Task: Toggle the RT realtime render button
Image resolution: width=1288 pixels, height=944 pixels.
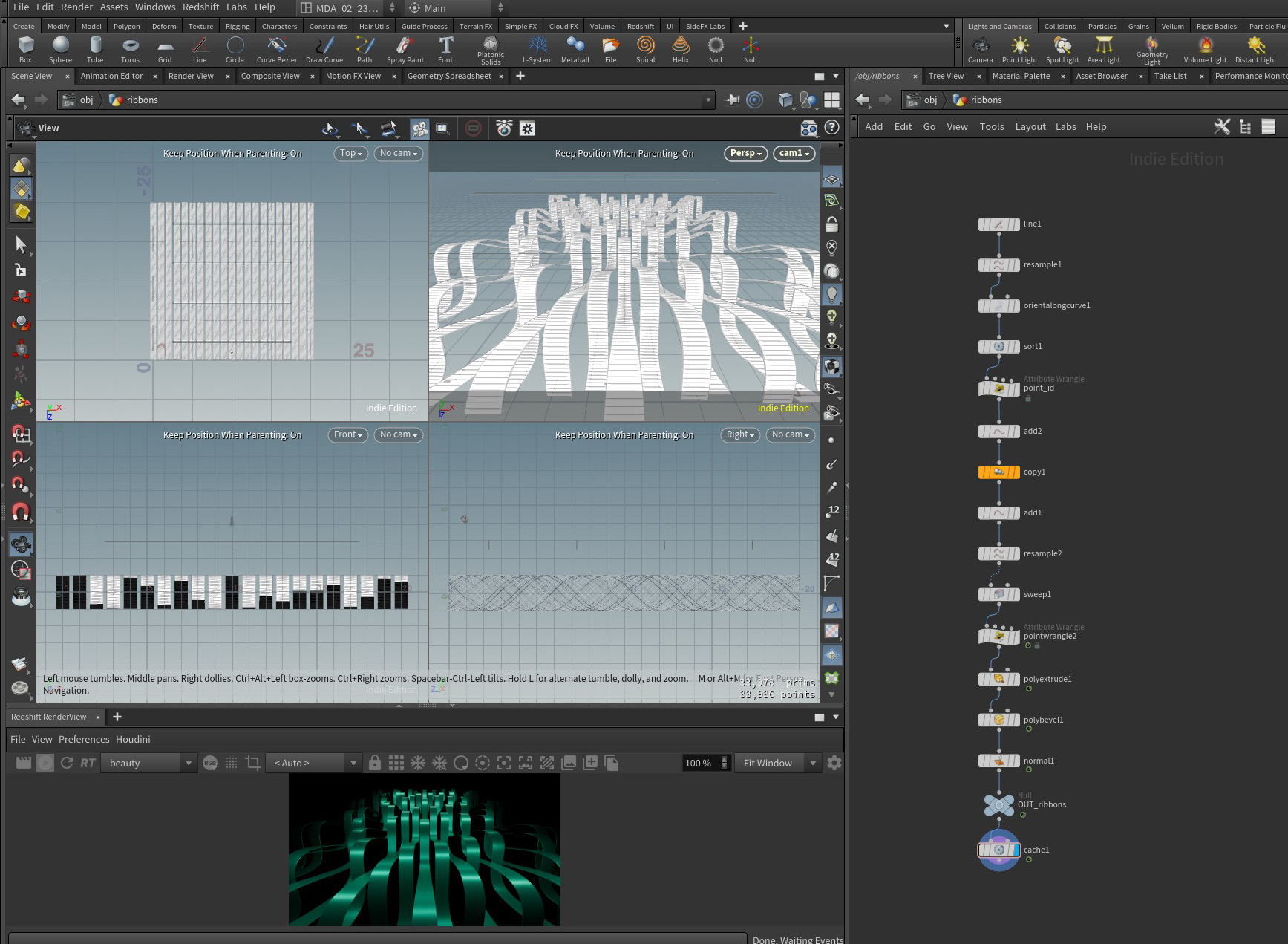Action: click(x=88, y=763)
